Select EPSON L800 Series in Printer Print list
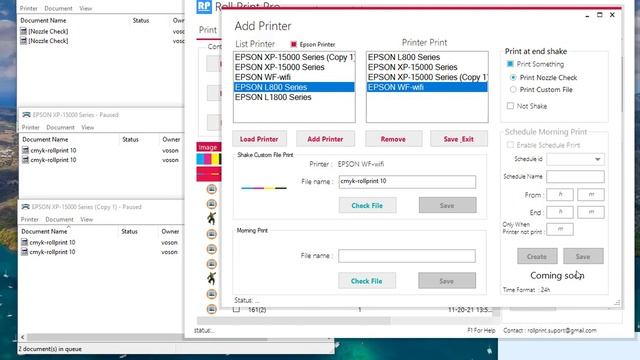This screenshot has height=360, width=640. click(427, 57)
